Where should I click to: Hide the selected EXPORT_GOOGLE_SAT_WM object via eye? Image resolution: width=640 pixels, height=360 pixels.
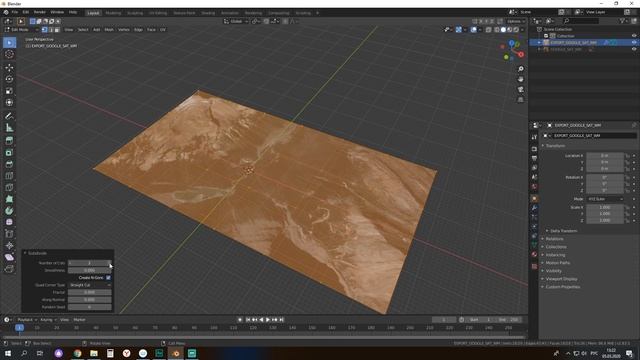click(634, 42)
